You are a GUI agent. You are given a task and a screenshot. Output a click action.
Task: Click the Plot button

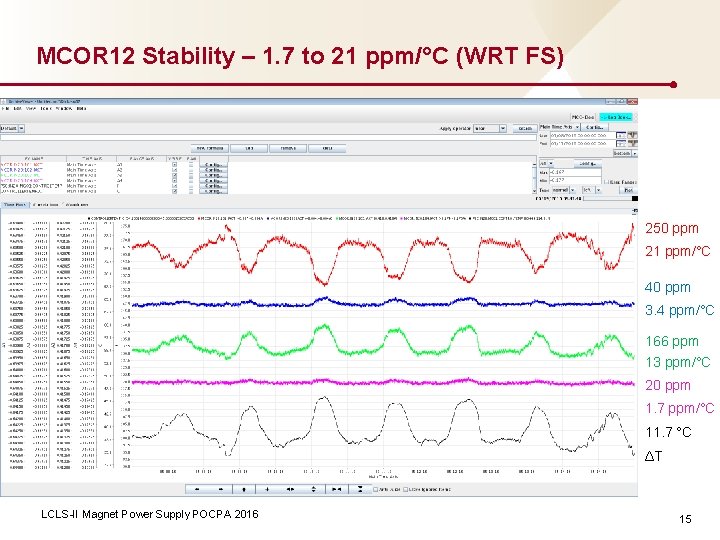coord(629,190)
